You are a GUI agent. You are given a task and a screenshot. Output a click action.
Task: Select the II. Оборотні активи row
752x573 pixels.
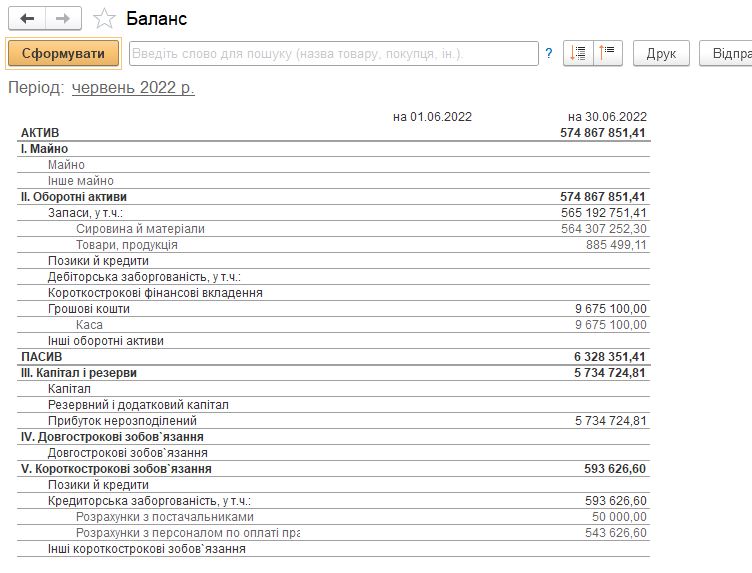tap(334, 197)
